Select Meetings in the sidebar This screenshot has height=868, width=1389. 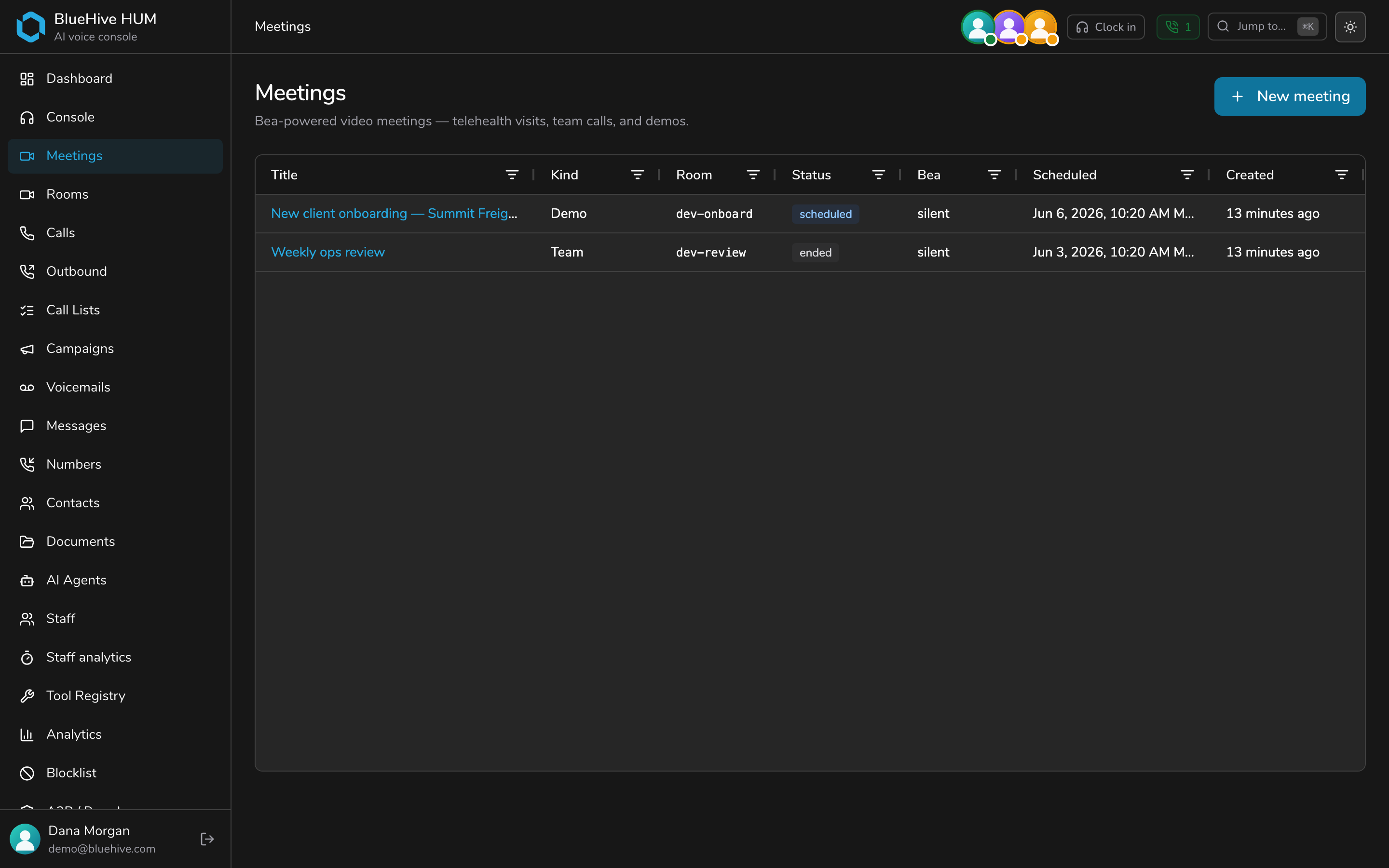click(115, 156)
